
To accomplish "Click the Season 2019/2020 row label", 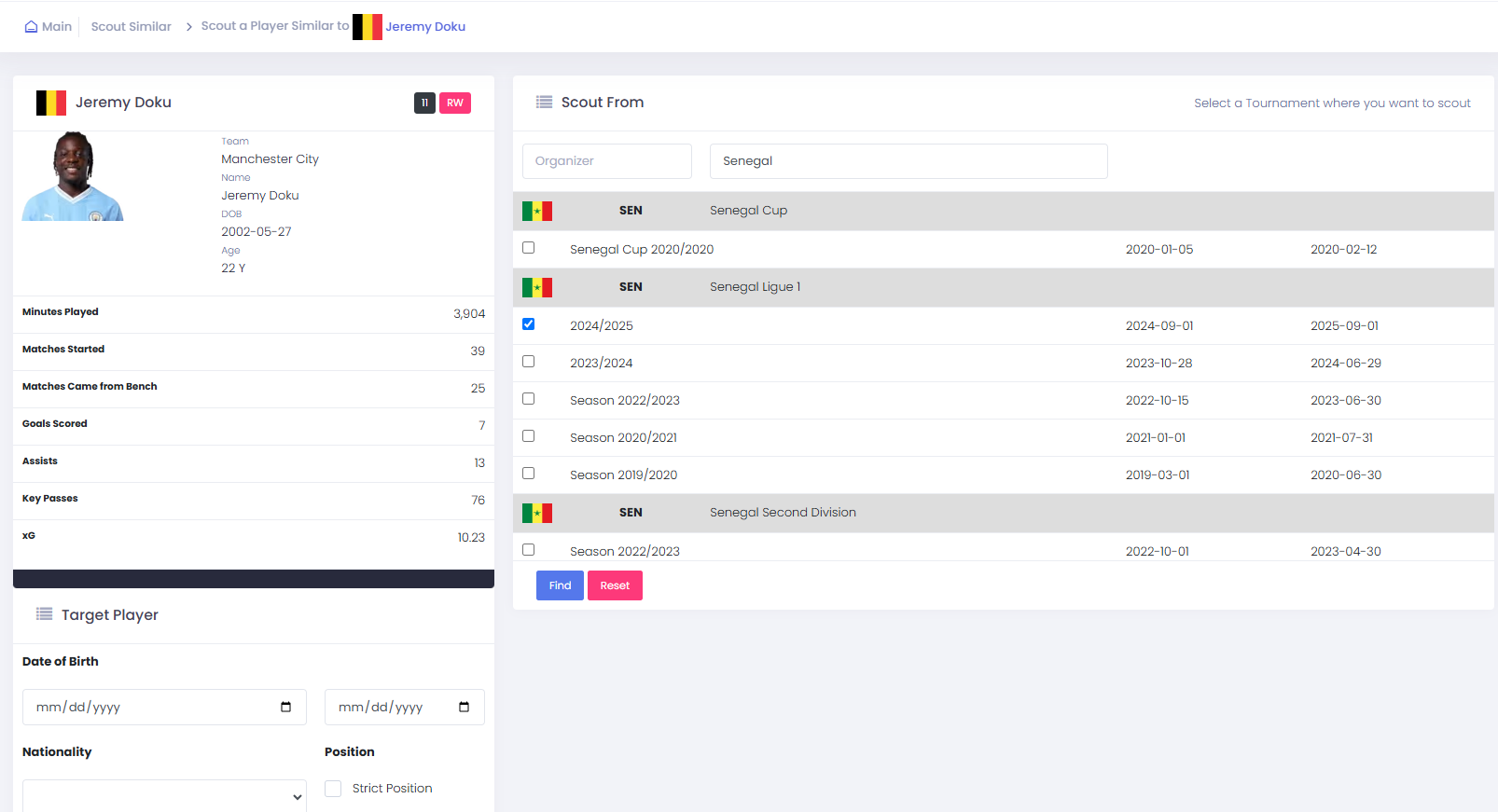I will click(624, 475).
